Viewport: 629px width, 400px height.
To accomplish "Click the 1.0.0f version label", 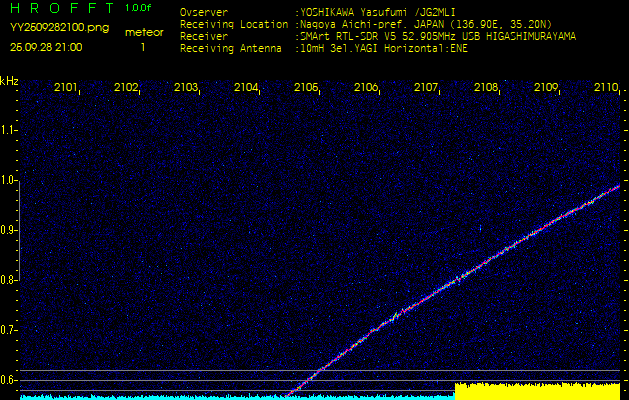I will pyautogui.click(x=139, y=8).
